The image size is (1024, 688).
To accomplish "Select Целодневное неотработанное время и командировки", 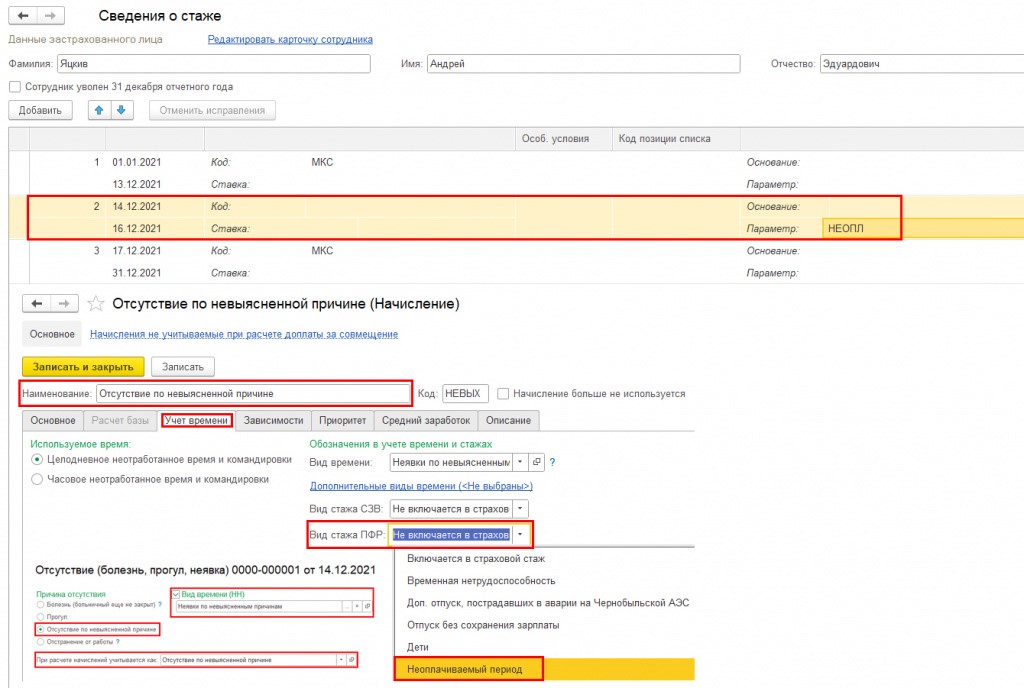I will pos(37,460).
